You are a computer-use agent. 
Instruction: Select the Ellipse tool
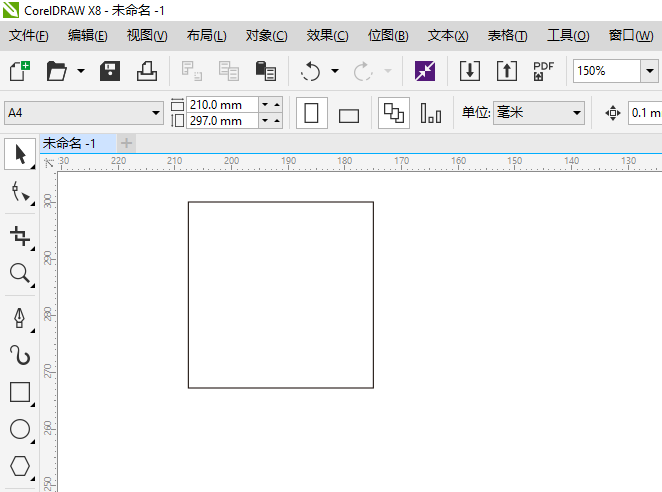coord(20,429)
